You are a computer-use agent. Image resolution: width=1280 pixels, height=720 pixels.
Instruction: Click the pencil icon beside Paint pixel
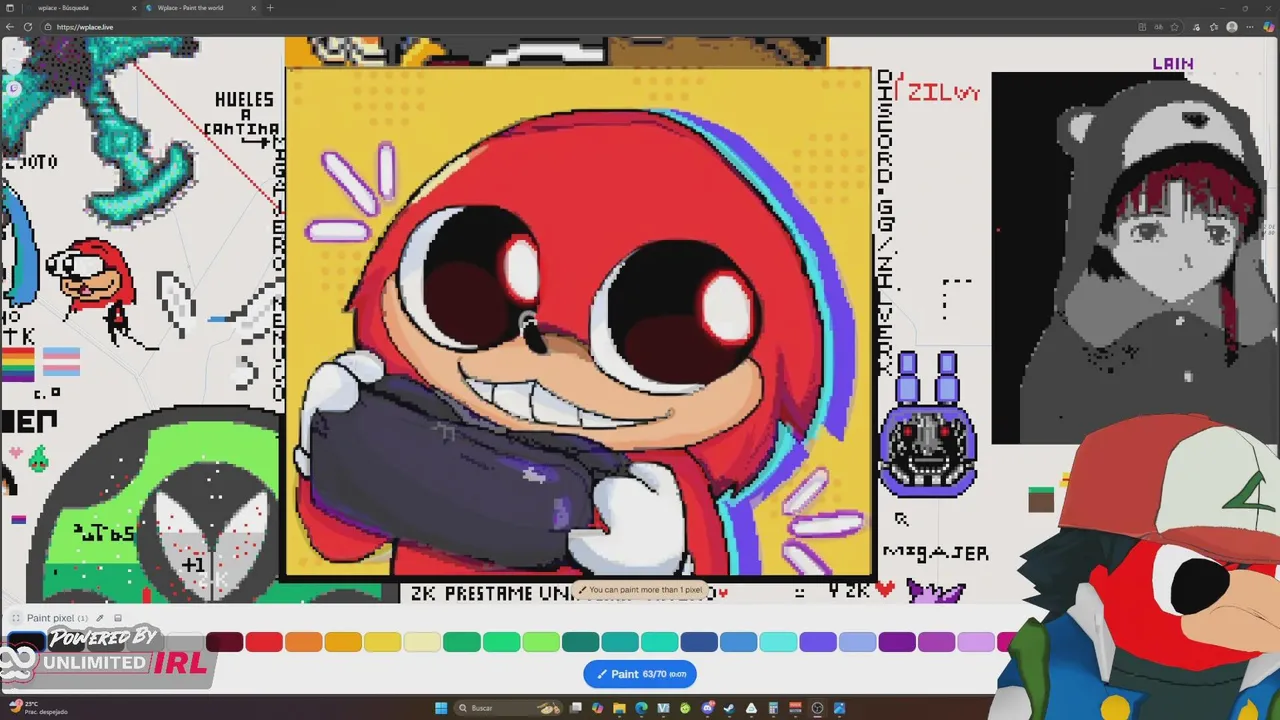[100, 618]
